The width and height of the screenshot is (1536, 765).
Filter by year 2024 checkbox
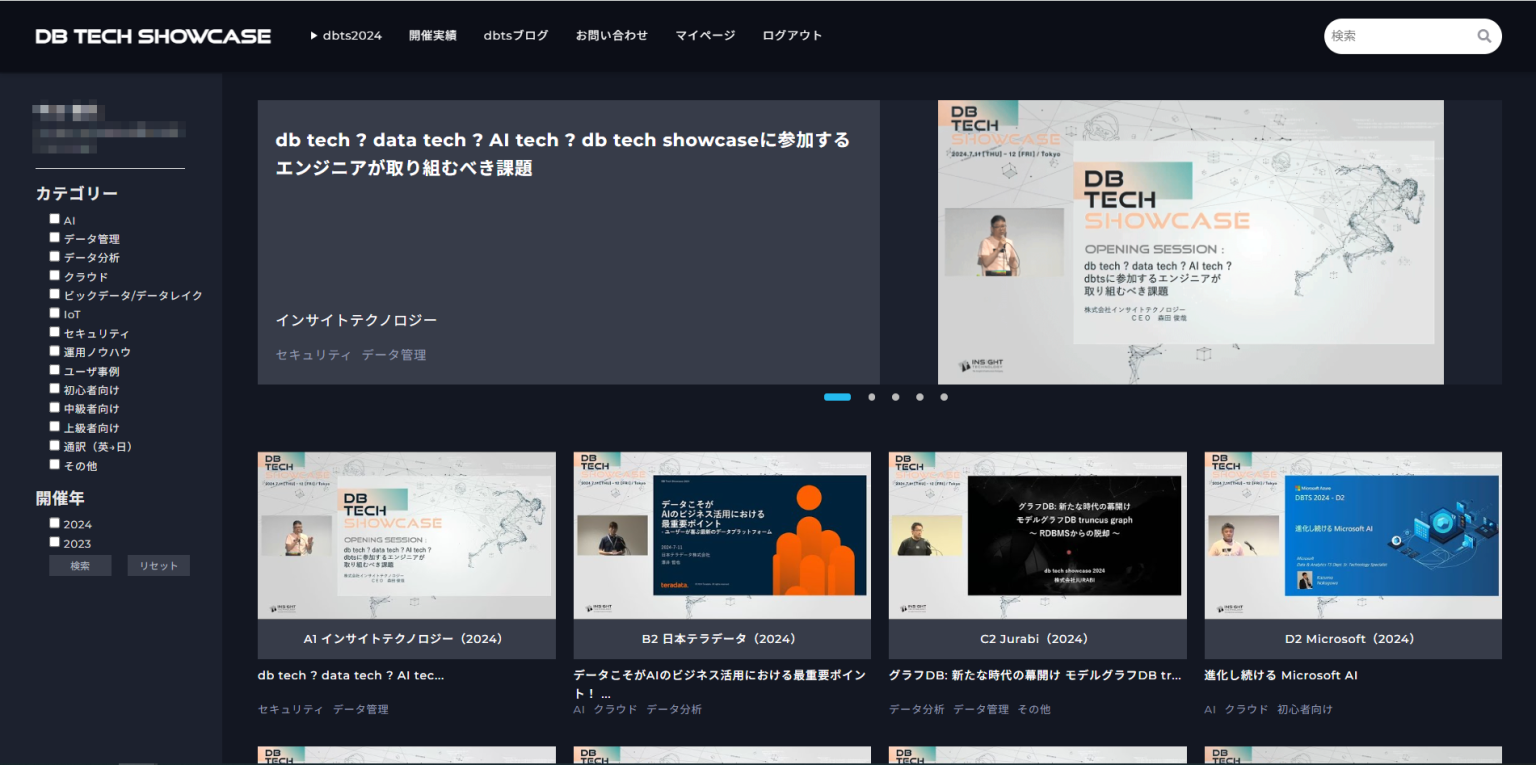(x=55, y=523)
